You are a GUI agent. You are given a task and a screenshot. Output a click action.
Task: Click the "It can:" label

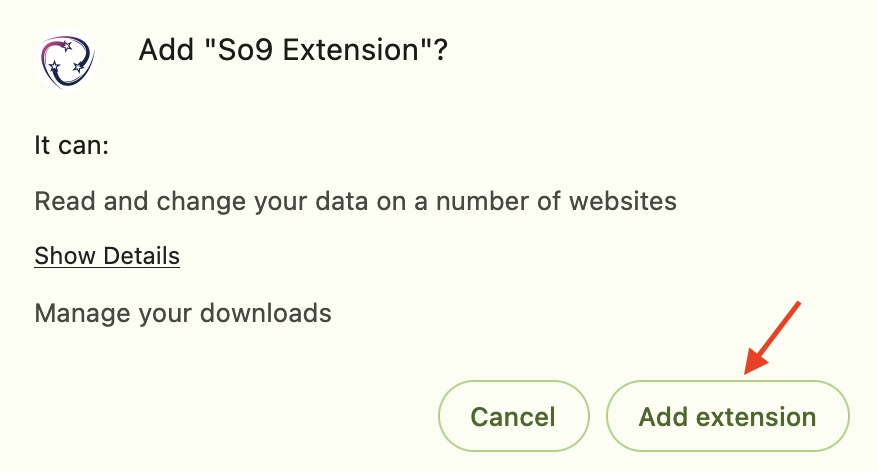point(71,145)
